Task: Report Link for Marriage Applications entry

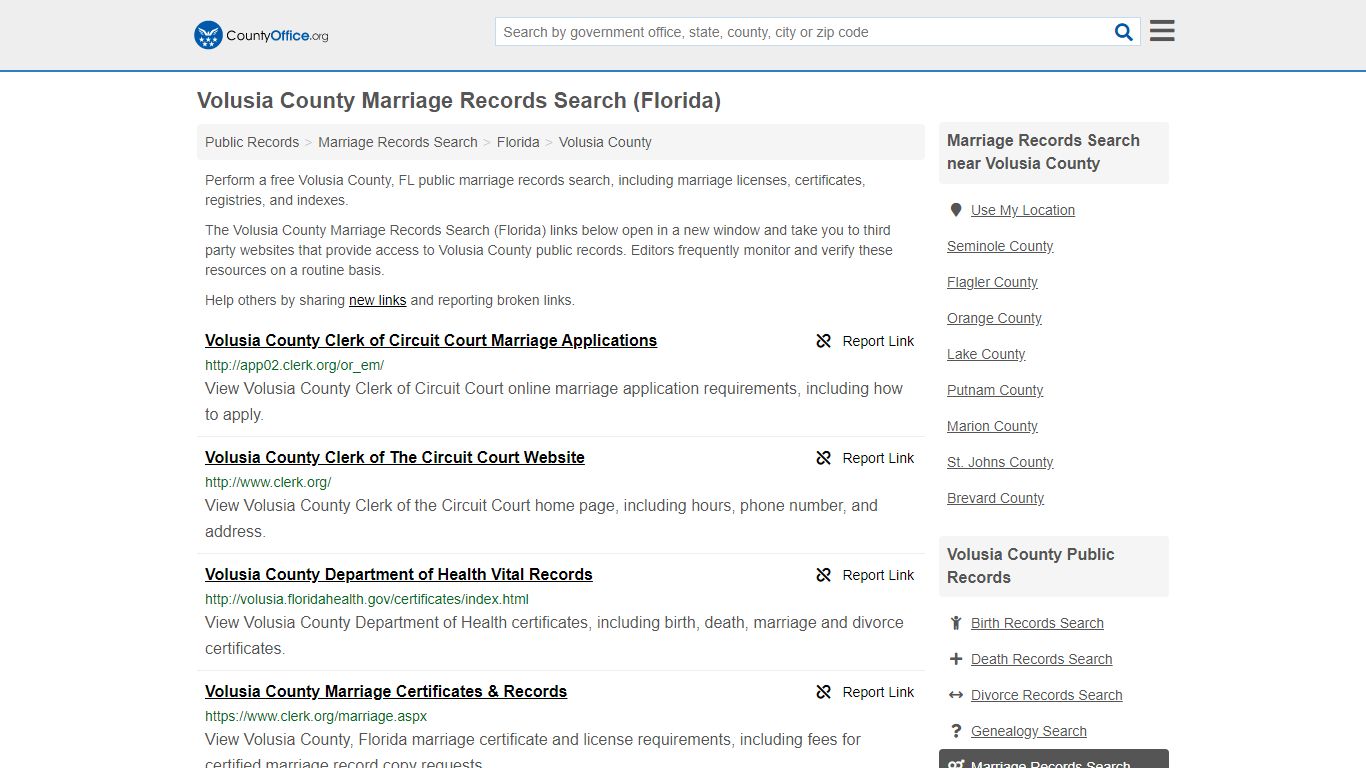Action: click(x=878, y=341)
